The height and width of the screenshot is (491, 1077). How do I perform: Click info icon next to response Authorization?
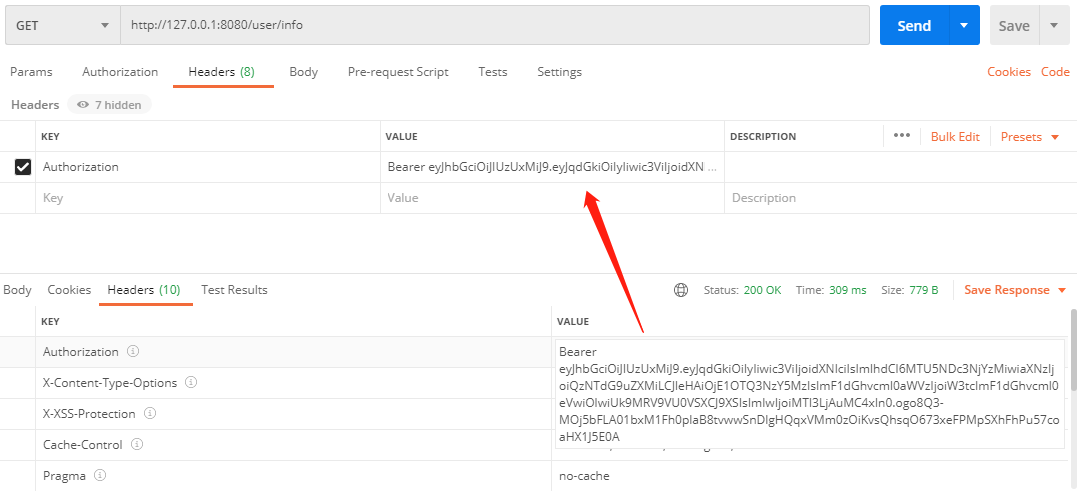[133, 352]
